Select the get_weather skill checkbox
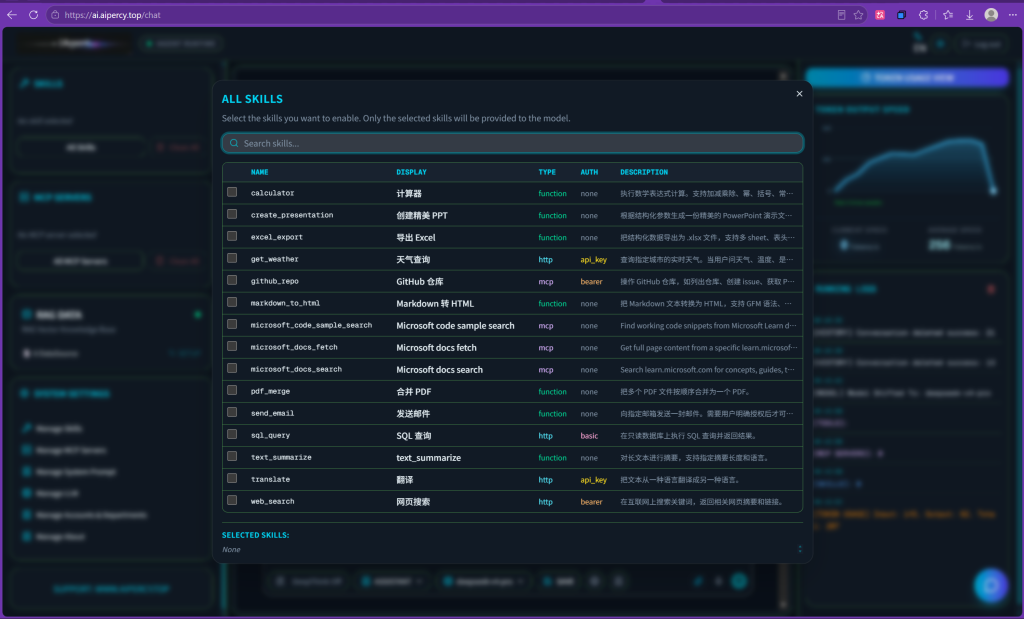The height and width of the screenshot is (619, 1024). pyautogui.click(x=232, y=258)
